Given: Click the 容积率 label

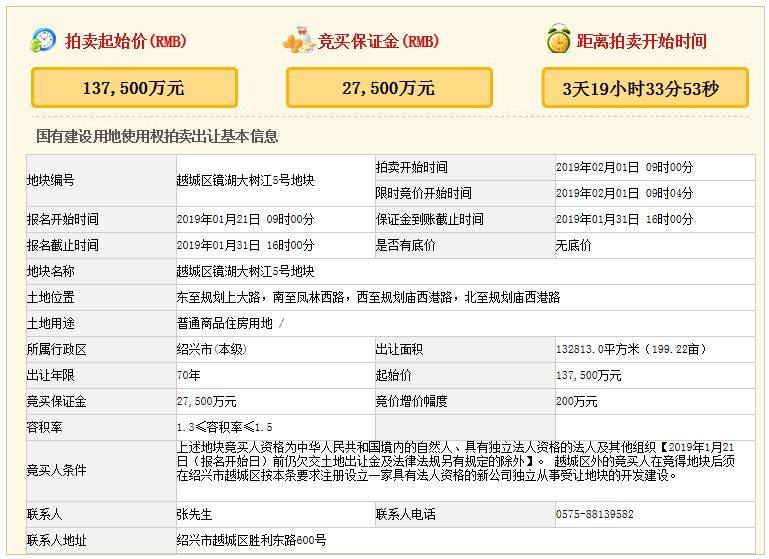Looking at the screenshot, I should (45, 427).
